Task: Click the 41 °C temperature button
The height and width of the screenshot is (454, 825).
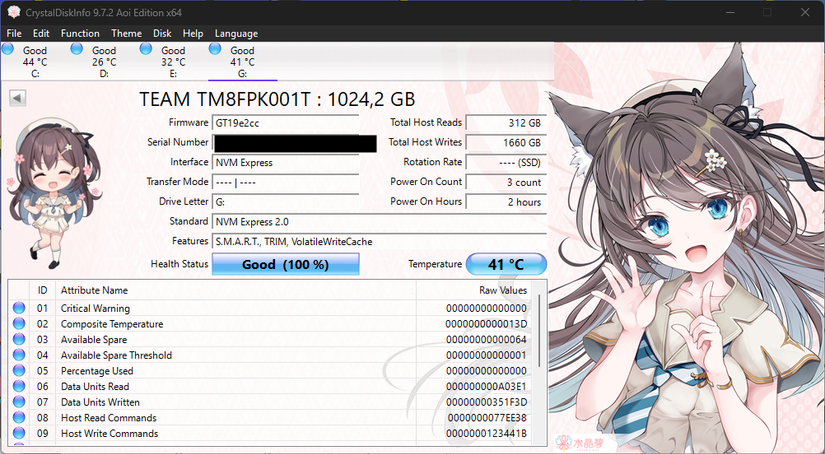Action: [506, 264]
